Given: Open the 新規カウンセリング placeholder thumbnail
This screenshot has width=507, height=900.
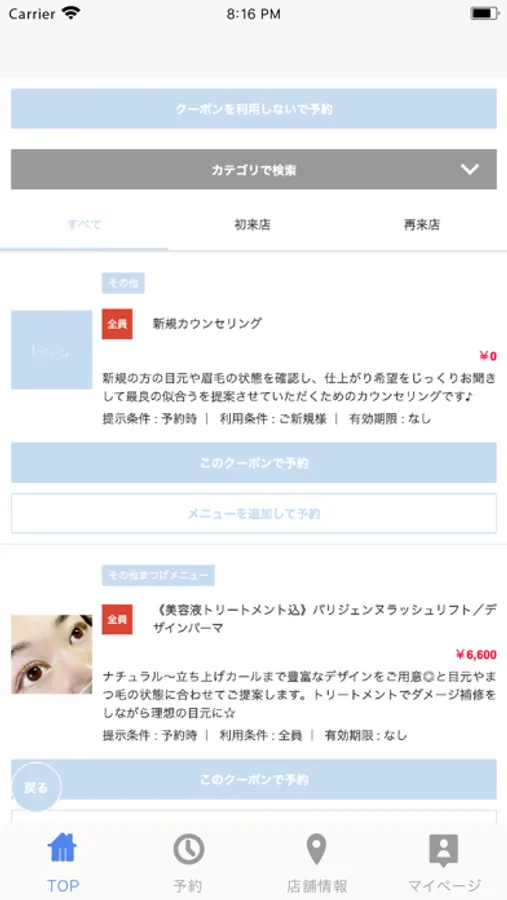Looking at the screenshot, I should tap(52, 350).
